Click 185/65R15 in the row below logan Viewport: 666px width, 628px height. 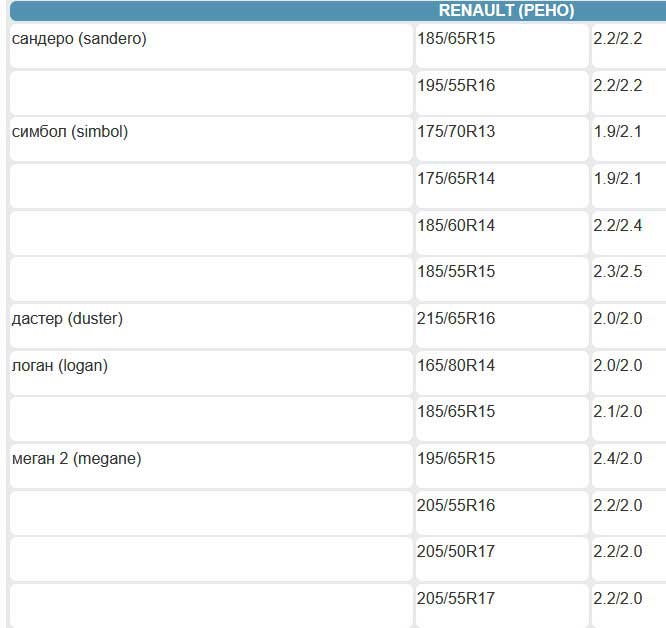(x=502, y=420)
